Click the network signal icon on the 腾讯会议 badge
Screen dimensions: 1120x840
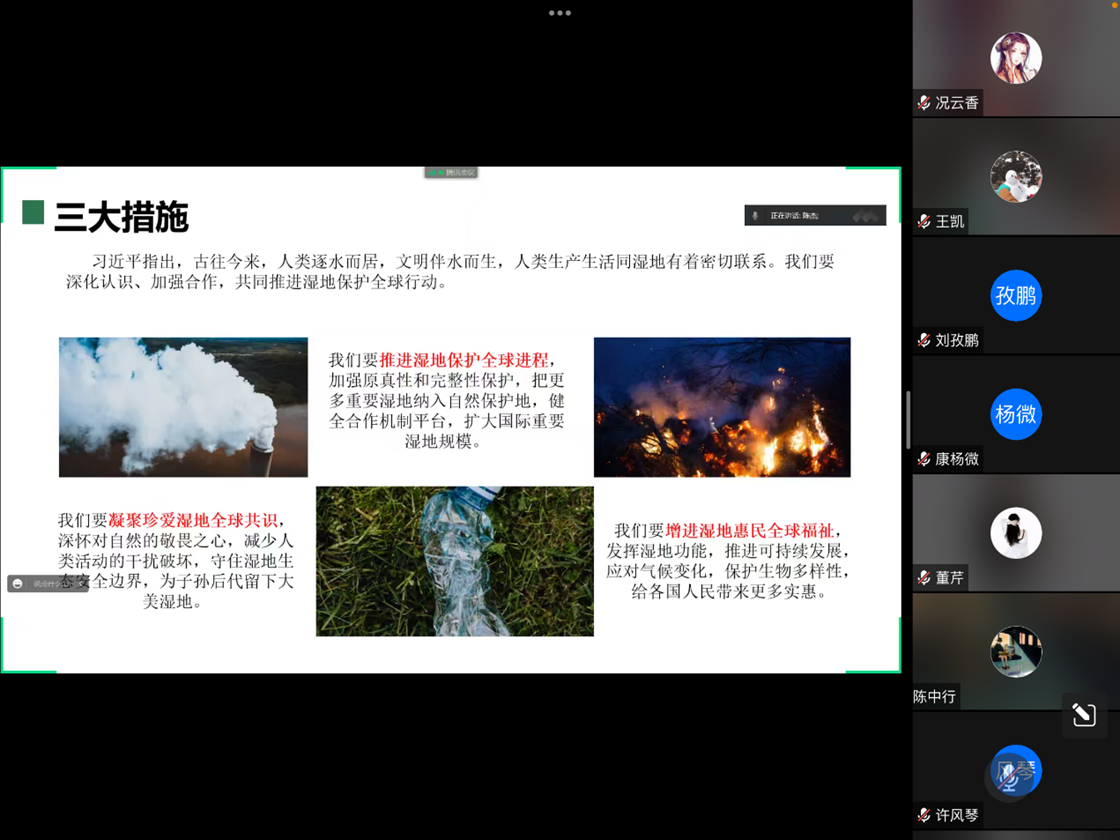tap(430, 171)
